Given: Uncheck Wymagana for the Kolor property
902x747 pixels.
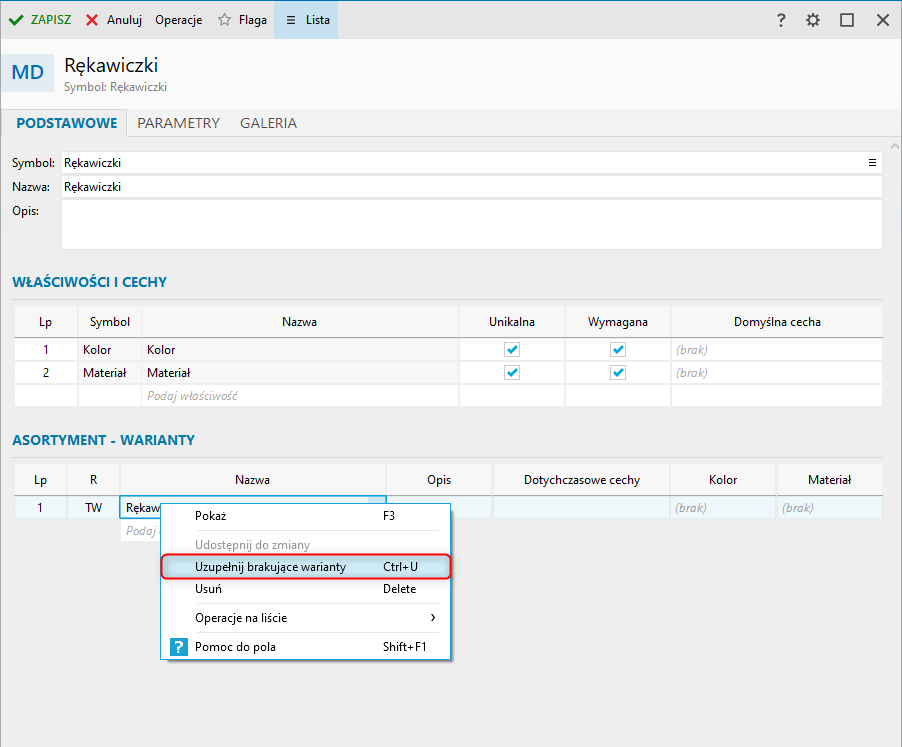Looking at the screenshot, I should [618, 350].
